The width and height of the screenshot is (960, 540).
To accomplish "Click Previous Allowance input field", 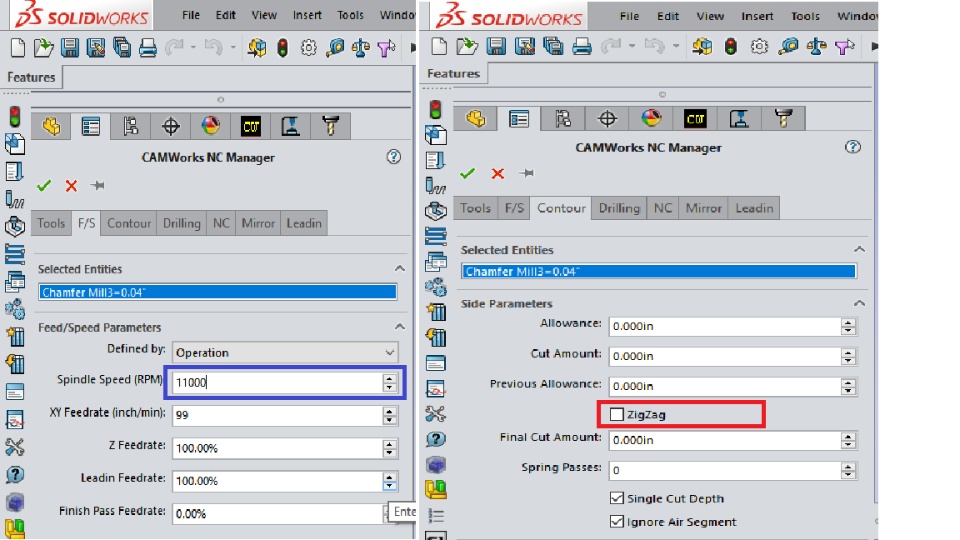I will coord(725,386).
